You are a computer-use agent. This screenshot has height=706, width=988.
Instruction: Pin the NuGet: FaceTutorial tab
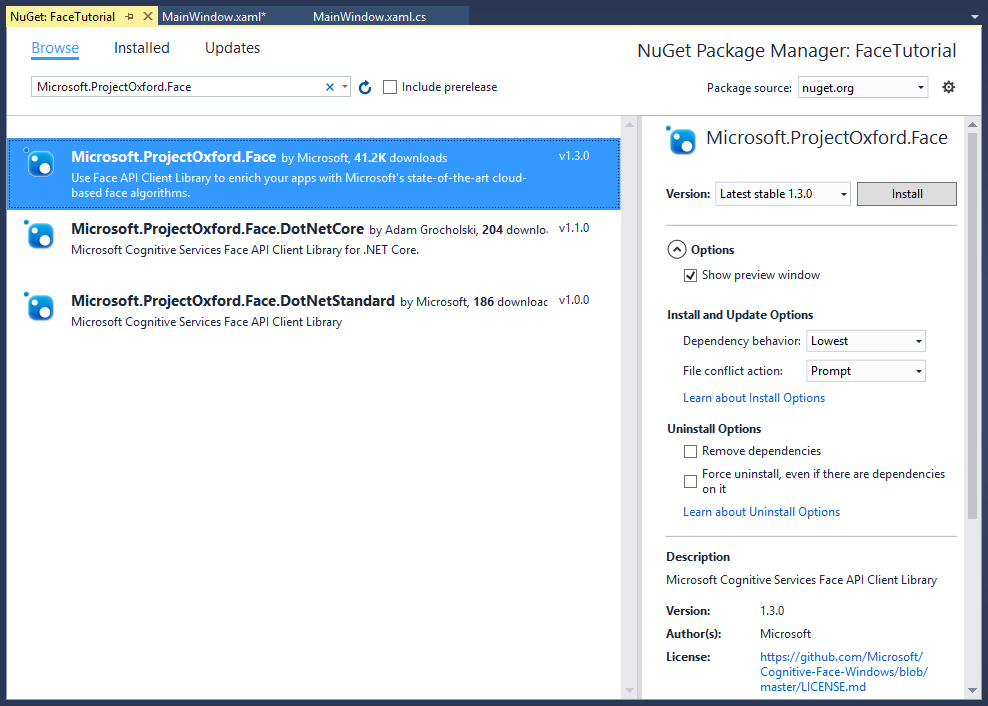(x=130, y=16)
